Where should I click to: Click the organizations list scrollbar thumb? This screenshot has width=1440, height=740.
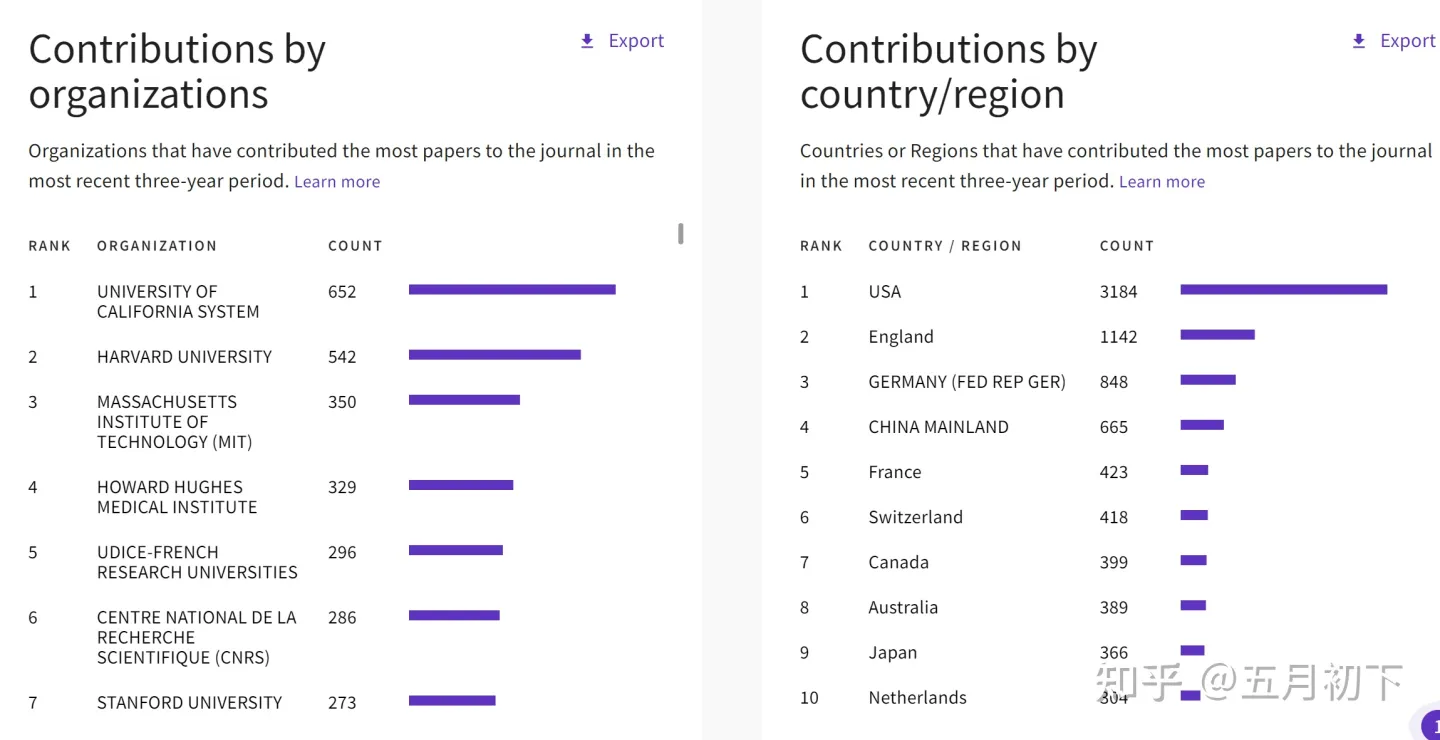coord(681,234)
